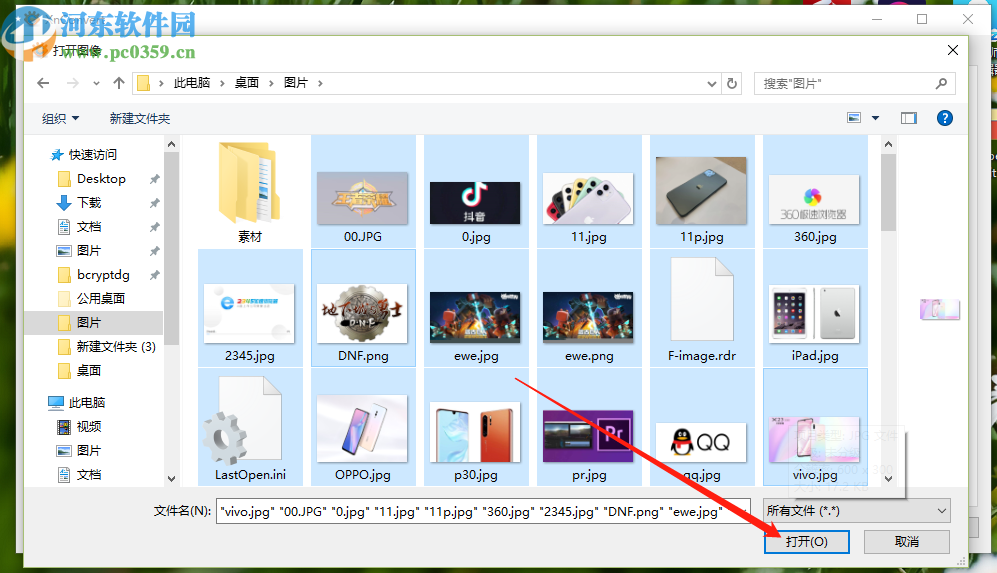Click the file list scrollbar down arrow
Screen dimensions: 997x573
(x=888, y=479)
